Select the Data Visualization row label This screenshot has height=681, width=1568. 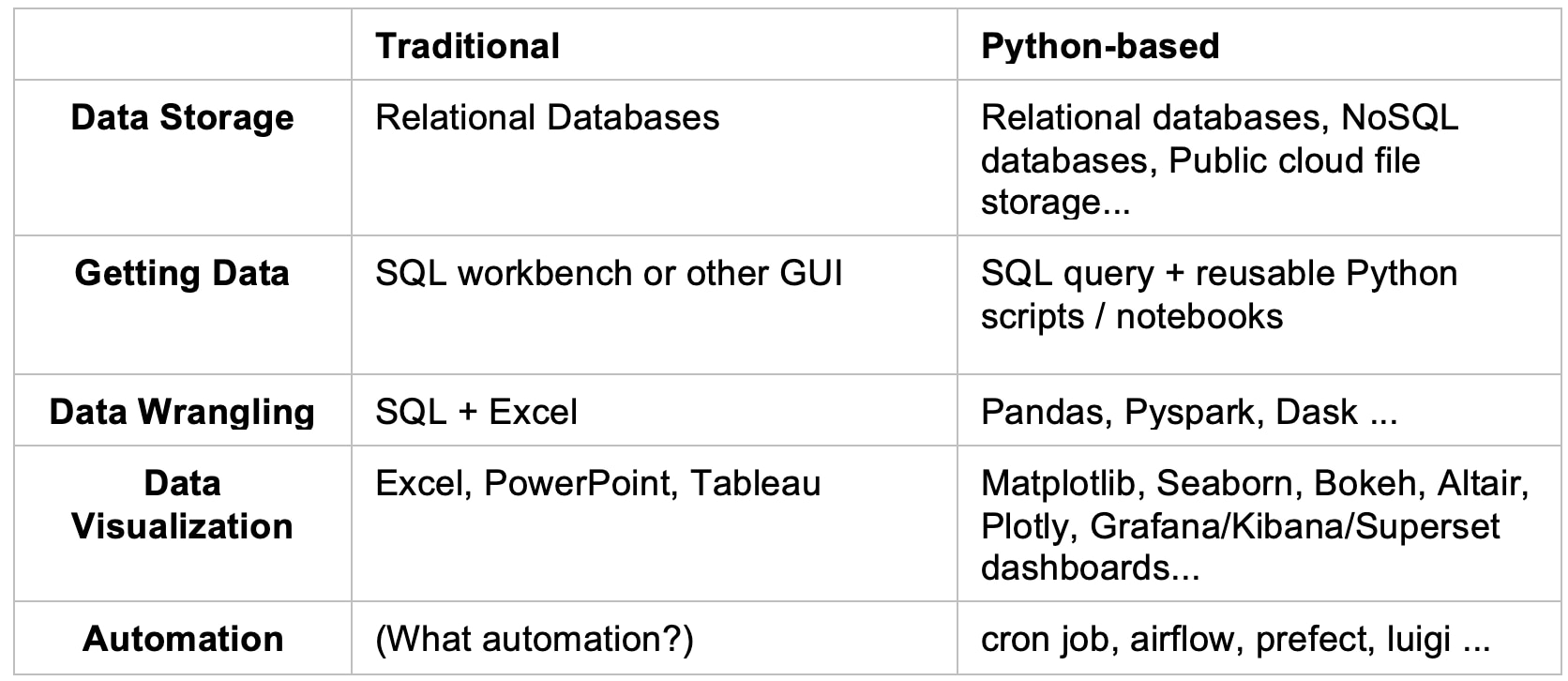click(182, 505)
